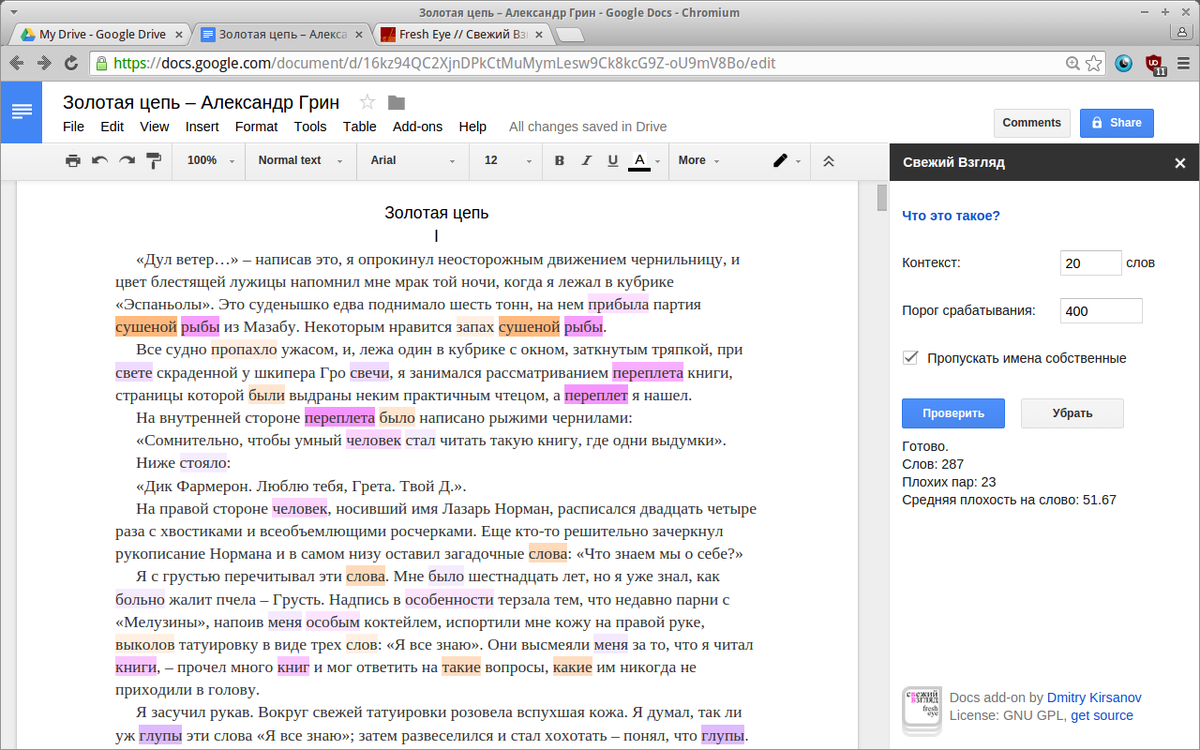Image resolution: width=1200 pixels, height=750 pixels.
Task: Click the Порог срабатывания input field
Action: point(1100,311)
